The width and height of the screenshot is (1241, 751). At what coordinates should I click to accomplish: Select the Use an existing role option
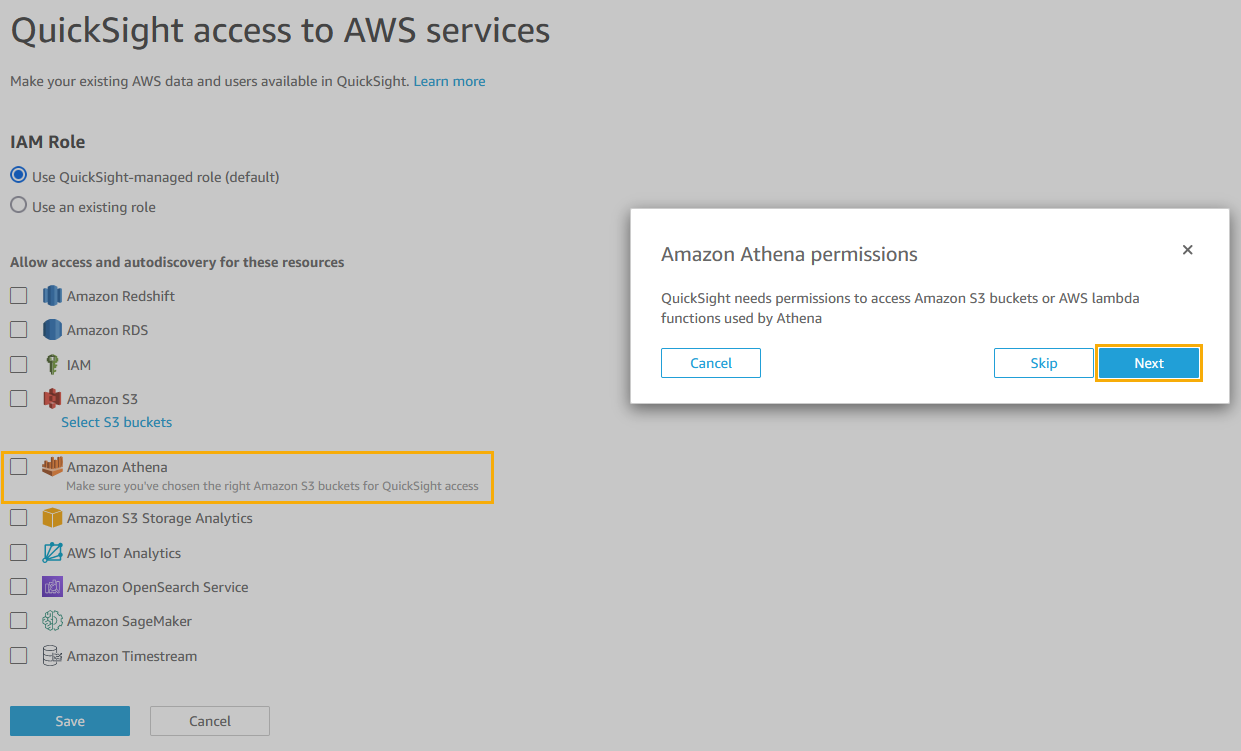(18, 207)
